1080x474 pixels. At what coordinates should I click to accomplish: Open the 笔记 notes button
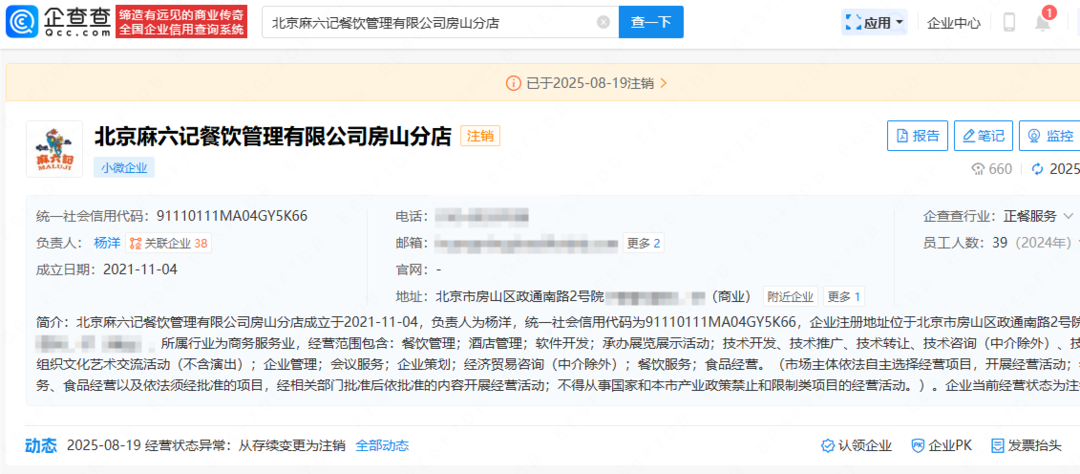pos(983,136)
